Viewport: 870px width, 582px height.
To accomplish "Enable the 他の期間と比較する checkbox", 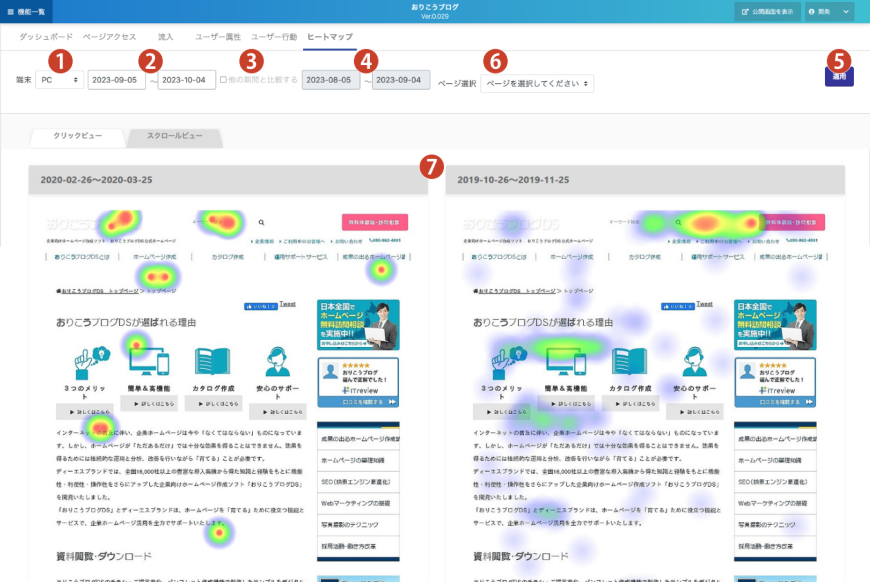I will 223,80.
